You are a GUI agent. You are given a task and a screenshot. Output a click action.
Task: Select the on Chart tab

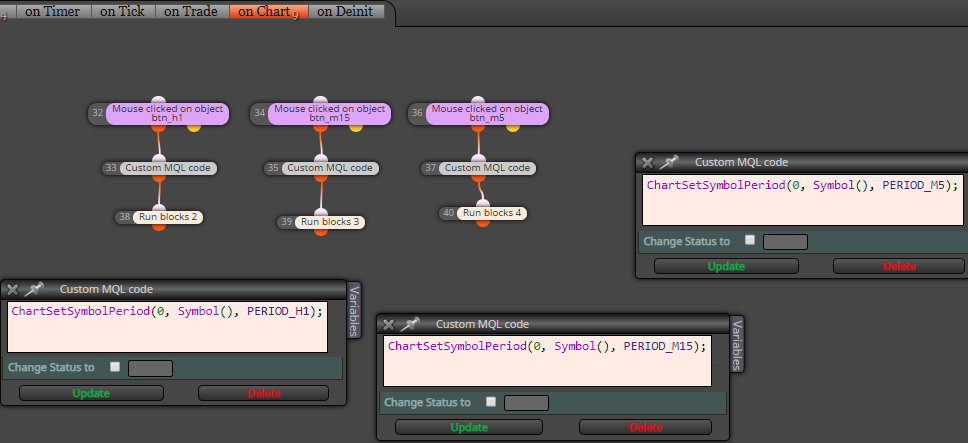[x=269, y=11]
